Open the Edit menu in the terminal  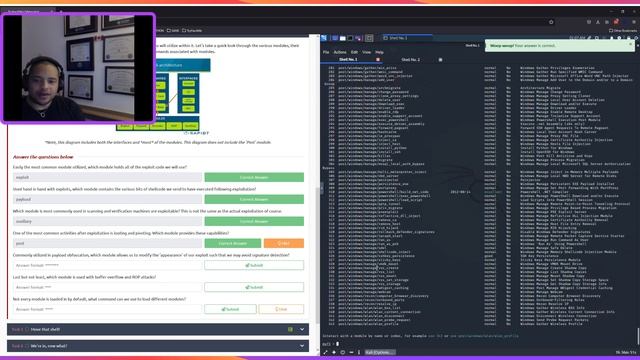pyautogui.click(x=354, y=52)
